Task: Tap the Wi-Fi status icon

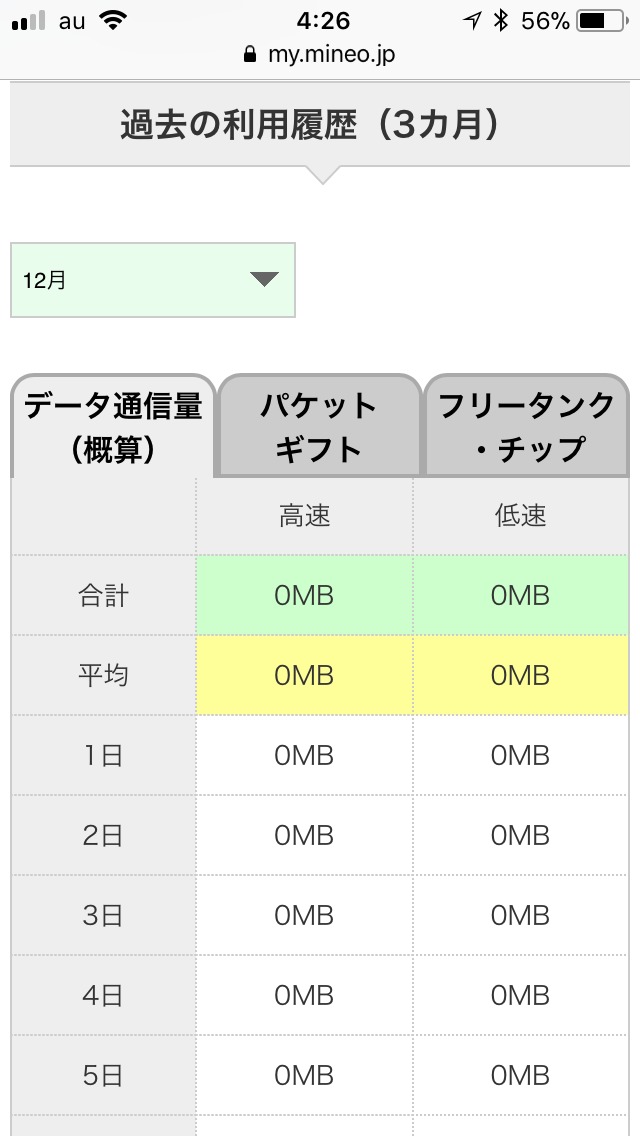Action: [114, 21]
